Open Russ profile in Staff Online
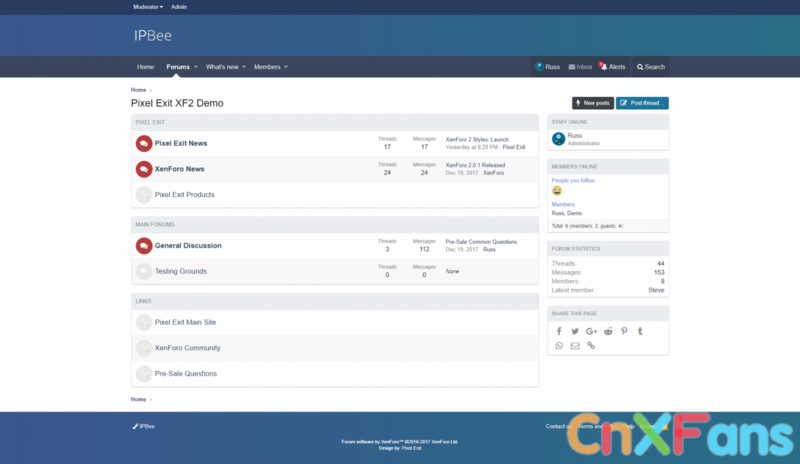The width and height of the screenshot is (800, 464). pyautogui.click(x=574, y=135)
